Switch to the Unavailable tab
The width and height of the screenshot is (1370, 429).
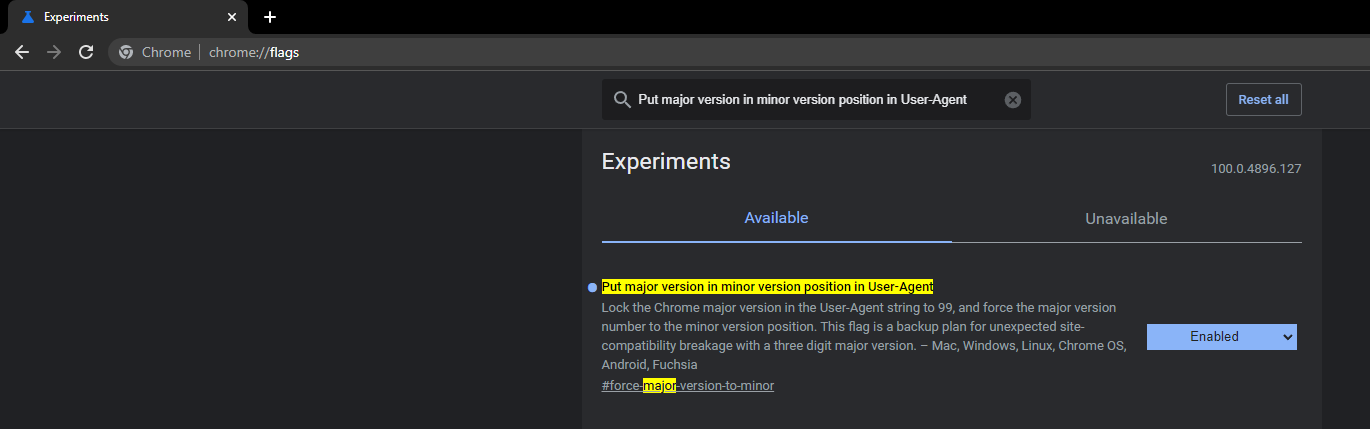1126,218
